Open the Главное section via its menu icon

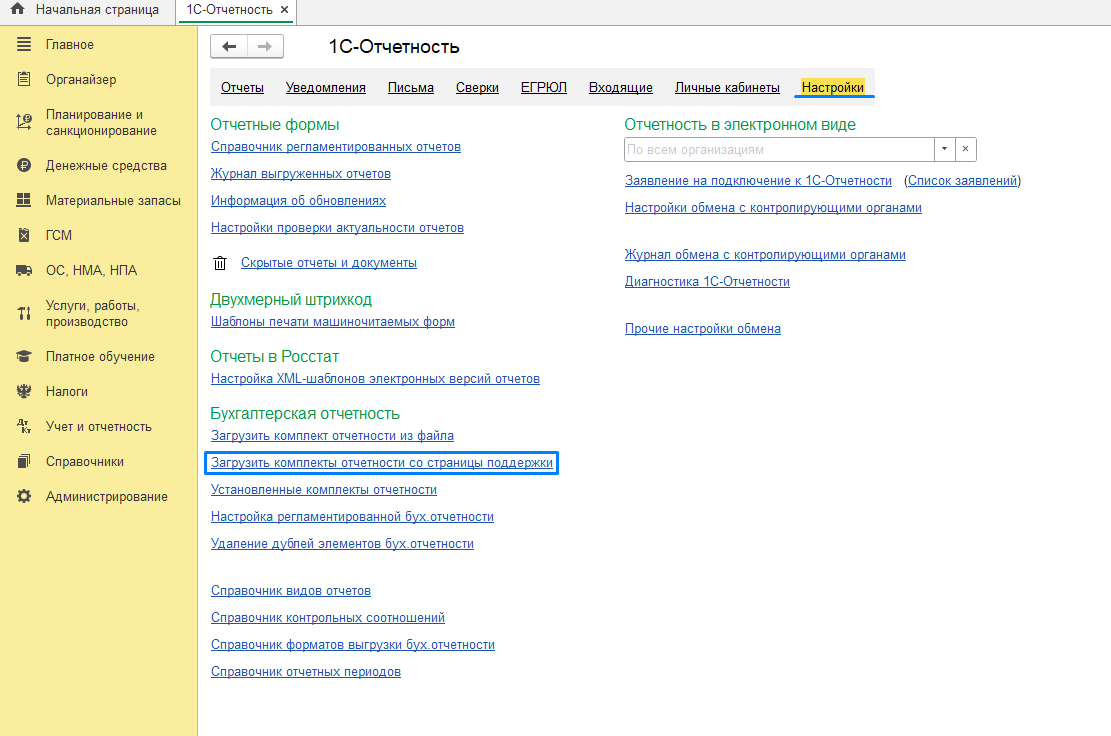pyautogui.click(x=24, y=44)
